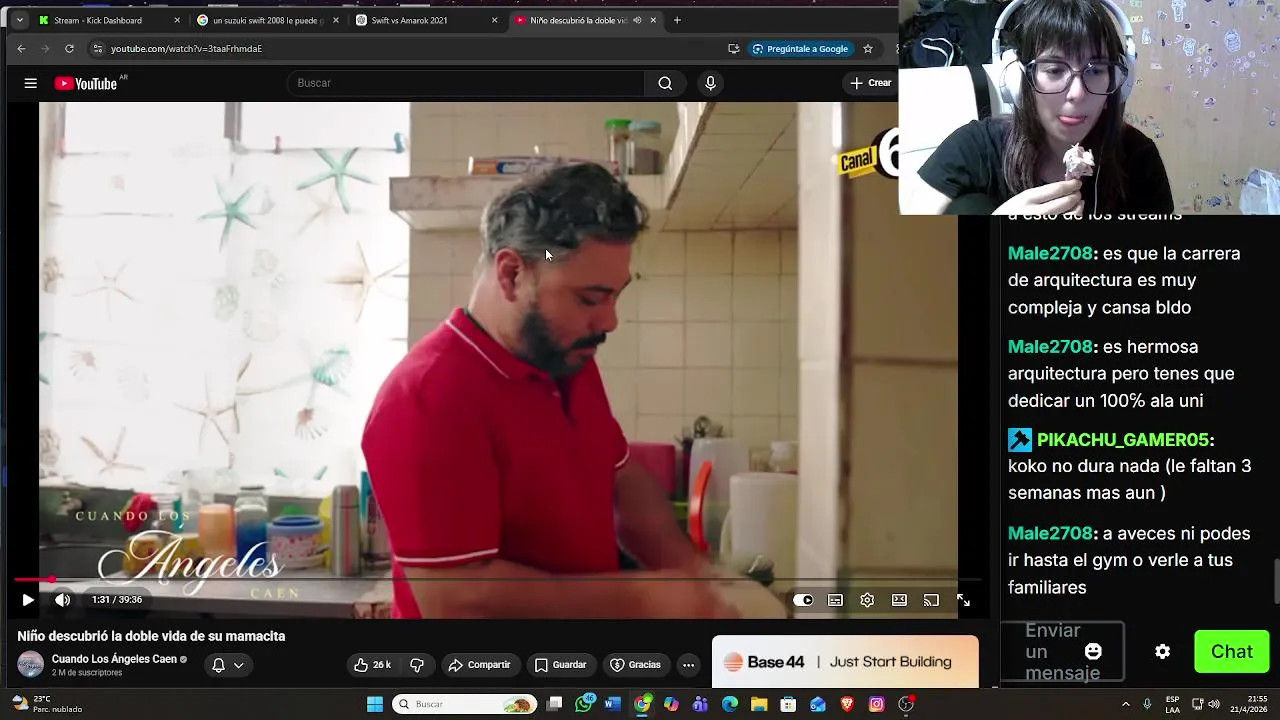The width and height of the screenshot is (1280, 720).
Task: Close the Swift vs Amarok 2021 tab
Action: [494, 20]
